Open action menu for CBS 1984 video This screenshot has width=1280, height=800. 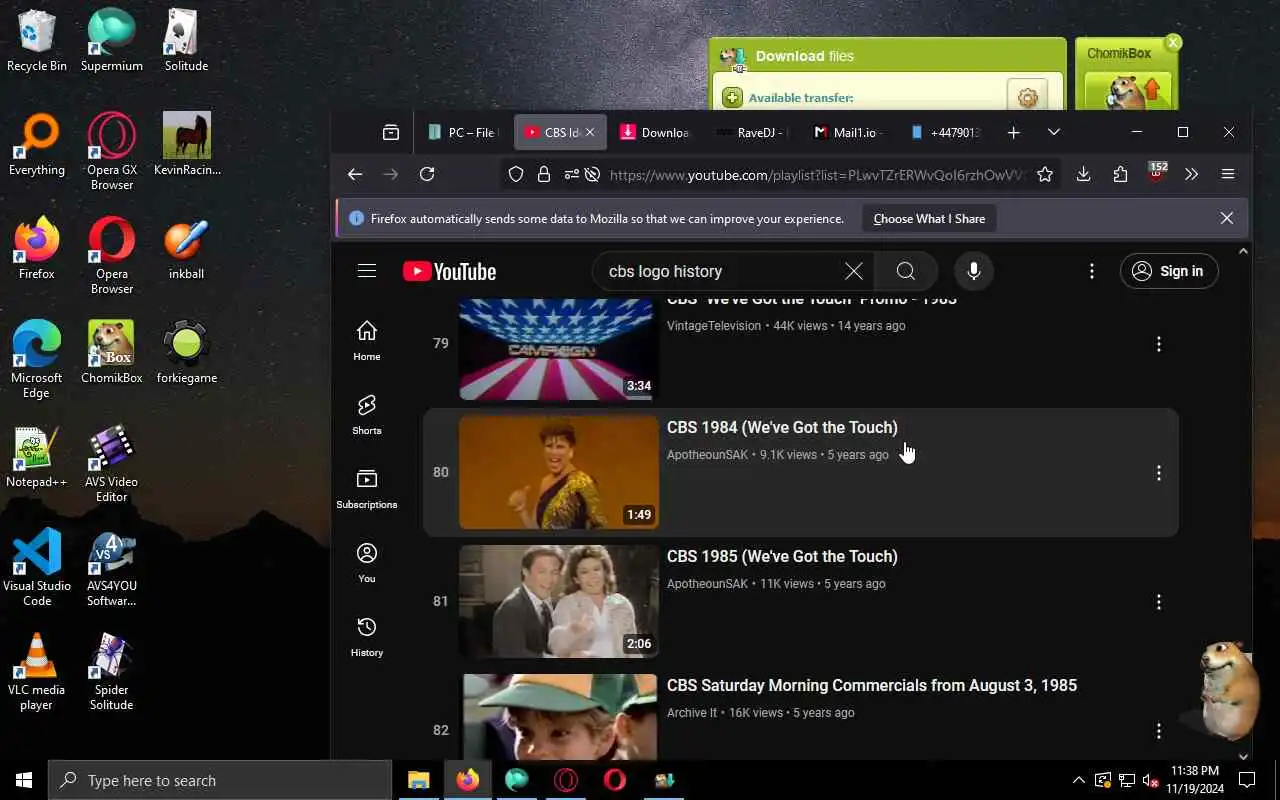[1158, 473]
